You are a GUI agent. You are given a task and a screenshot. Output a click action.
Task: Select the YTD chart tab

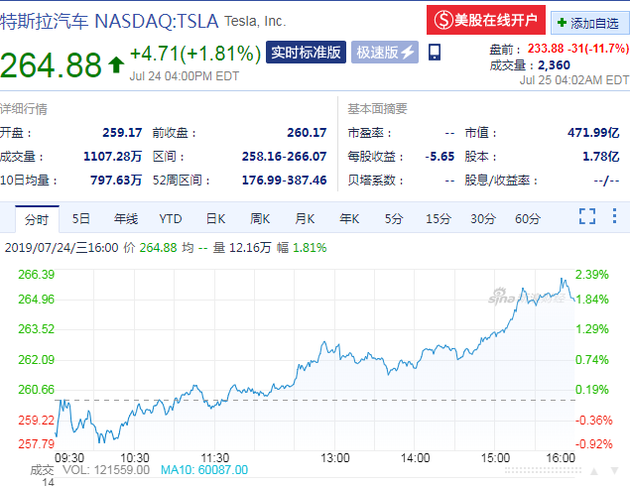170,218
